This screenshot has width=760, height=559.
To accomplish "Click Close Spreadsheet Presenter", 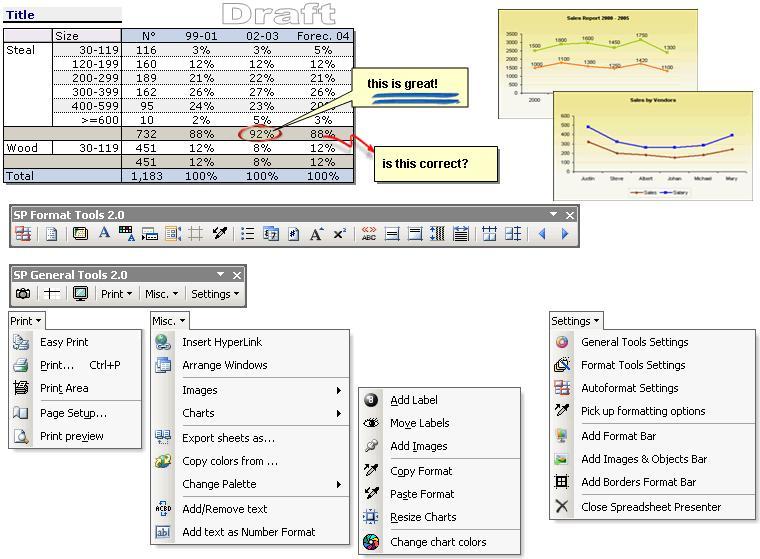I will tap(651, 507).
